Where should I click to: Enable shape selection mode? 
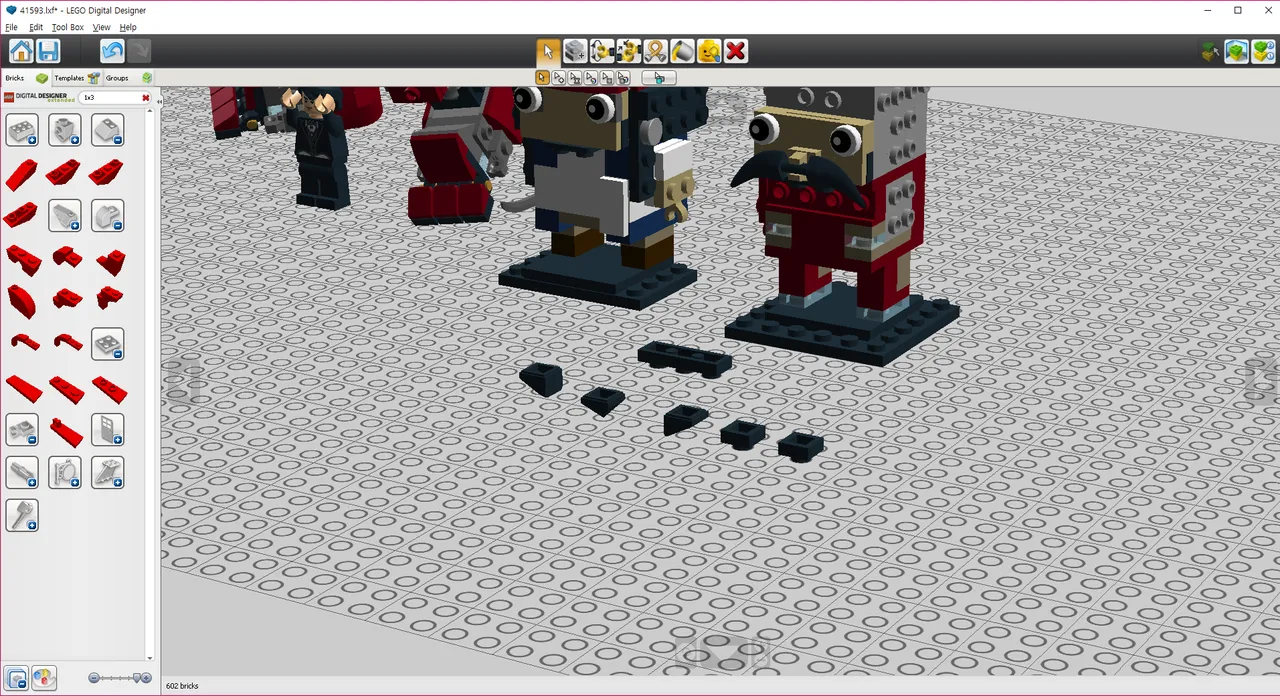click(606, 77)
